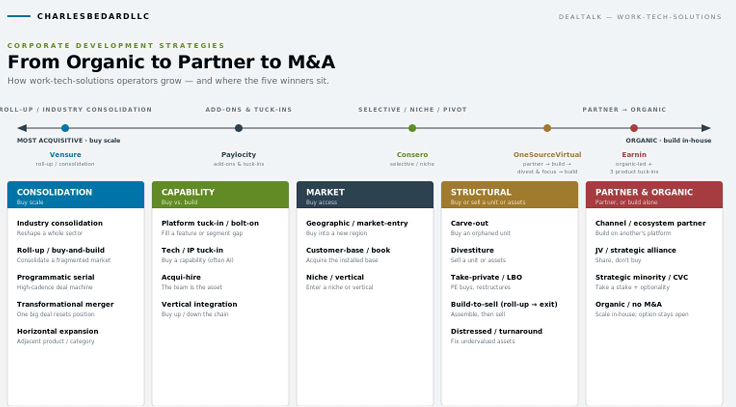The image size is (736, 407).
Task: Click the right arrowhead of the timeline
Action: pyautogui.click(x=706, y=128)
